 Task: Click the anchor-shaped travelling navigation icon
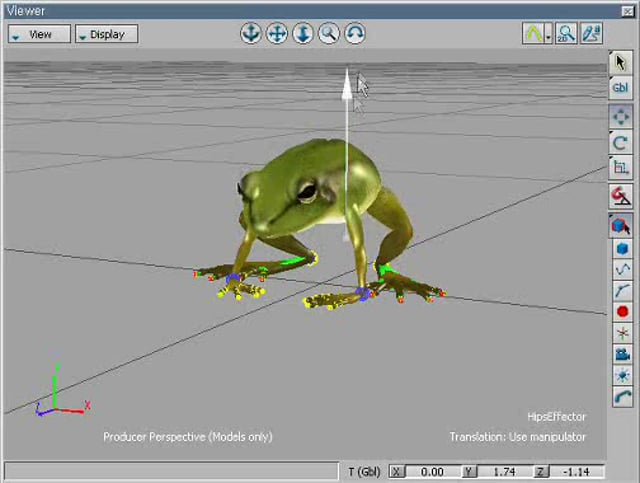[251, 33]
